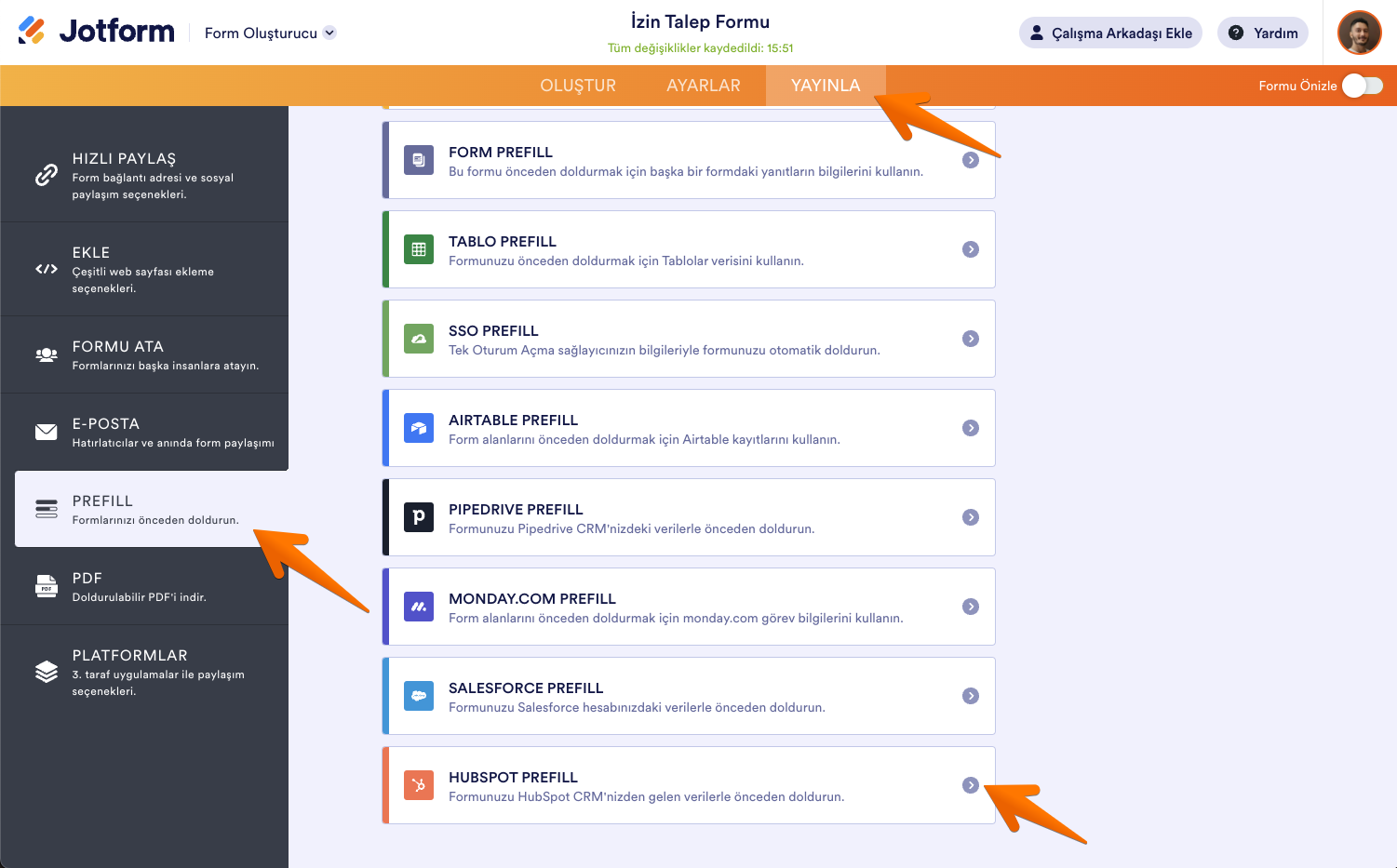Click the Ekle embed code icon

47,269
